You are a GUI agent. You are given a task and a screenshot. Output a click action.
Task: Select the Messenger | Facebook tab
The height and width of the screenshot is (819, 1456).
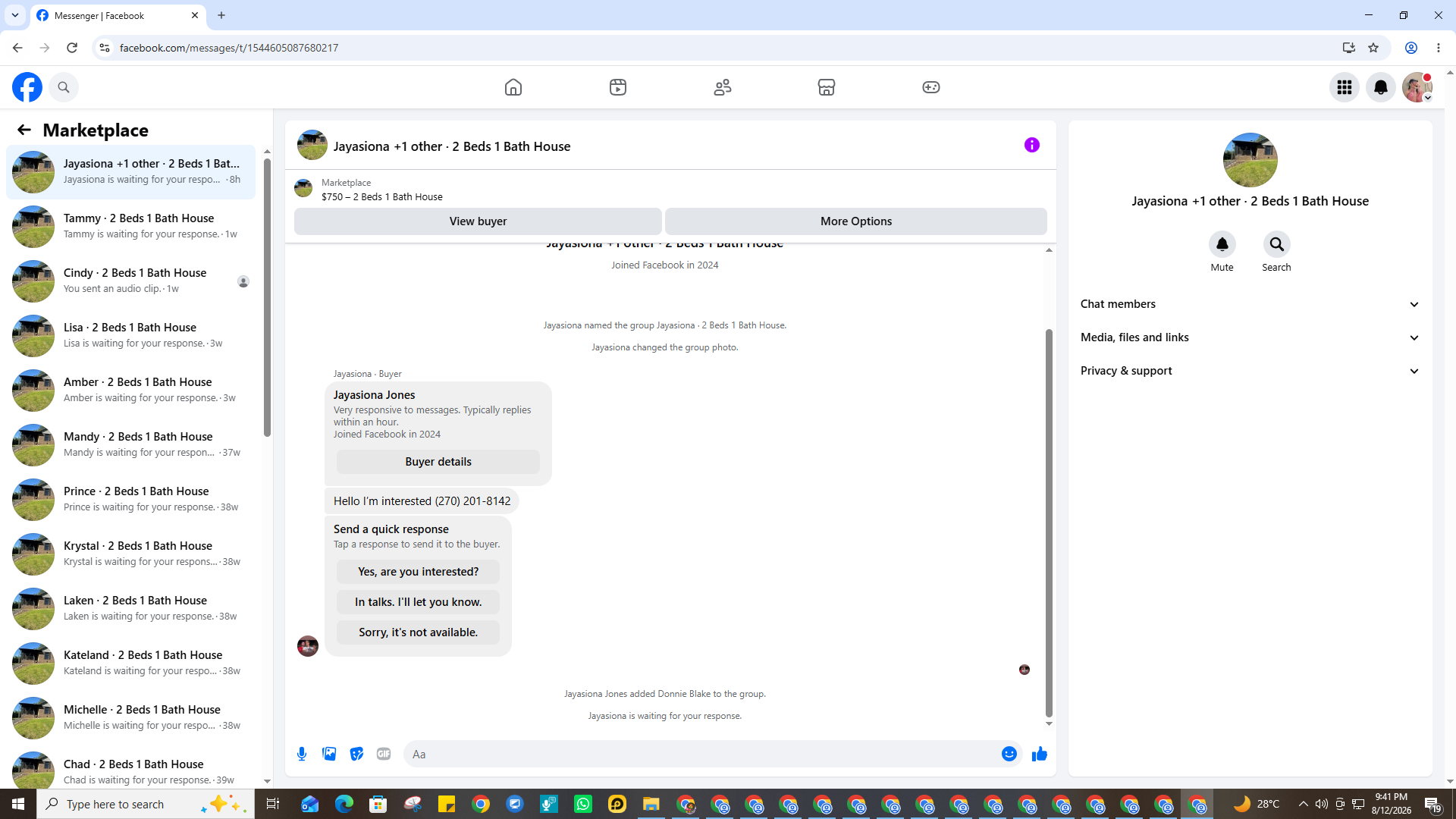118,15
